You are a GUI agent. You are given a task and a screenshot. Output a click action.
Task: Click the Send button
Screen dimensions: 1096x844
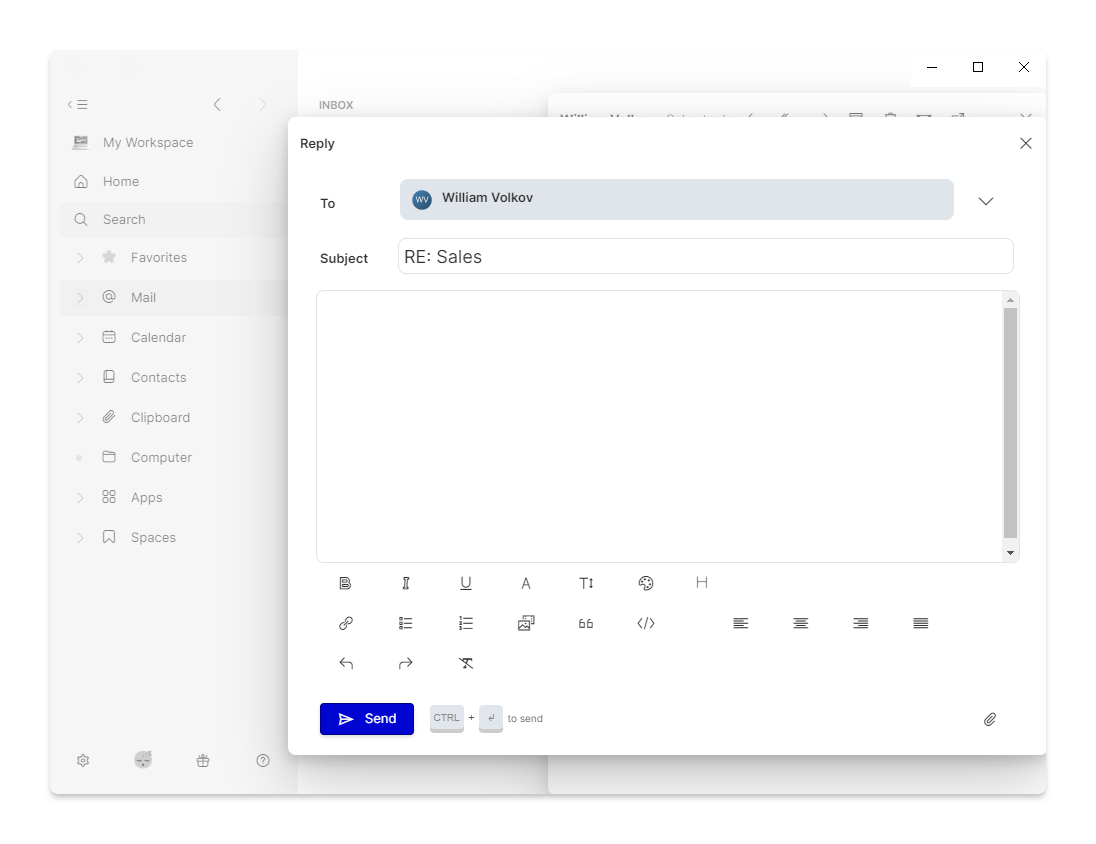(x=367, y=719)
